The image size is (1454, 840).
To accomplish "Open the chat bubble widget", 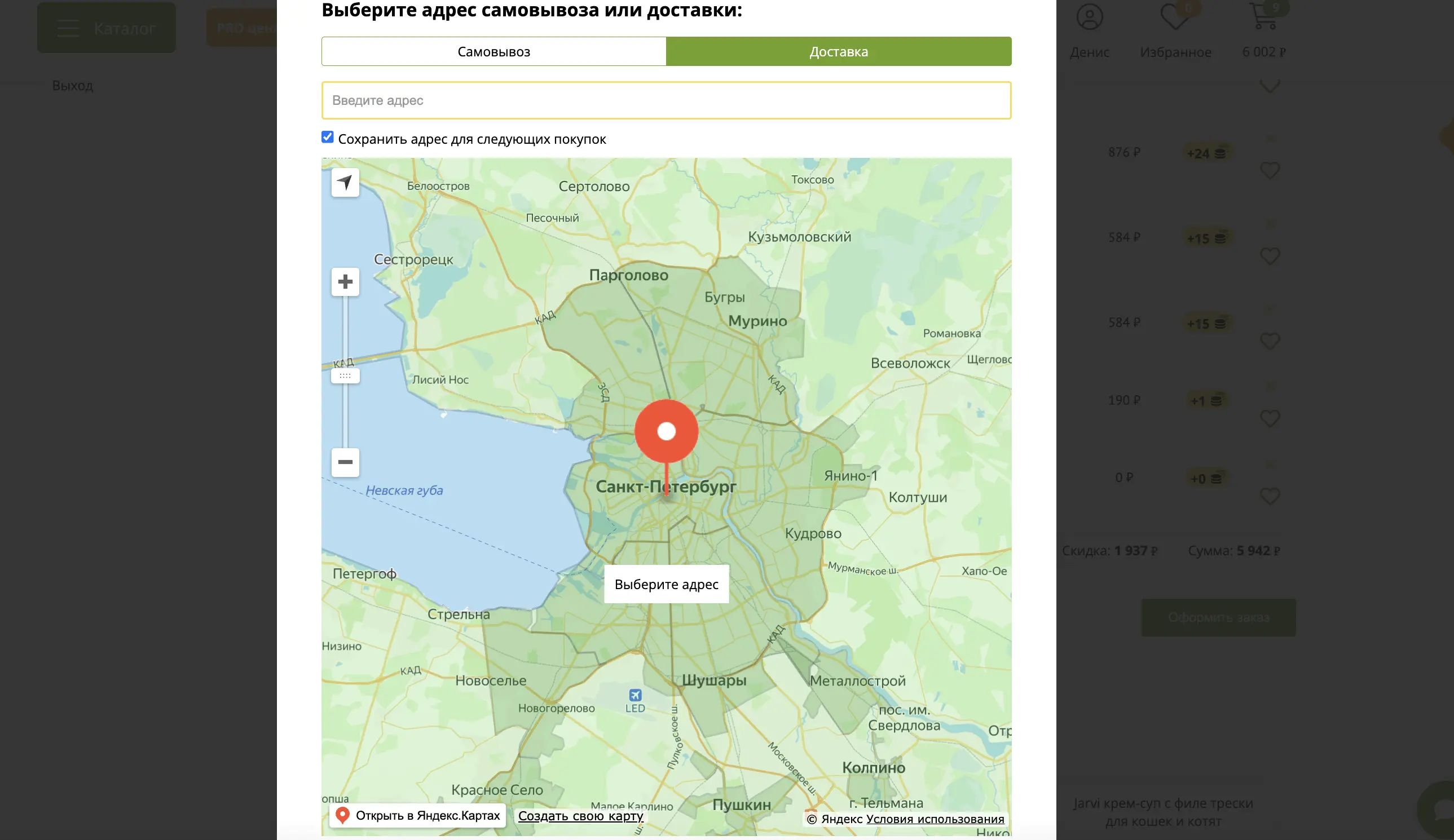I will click(1438, 811).
